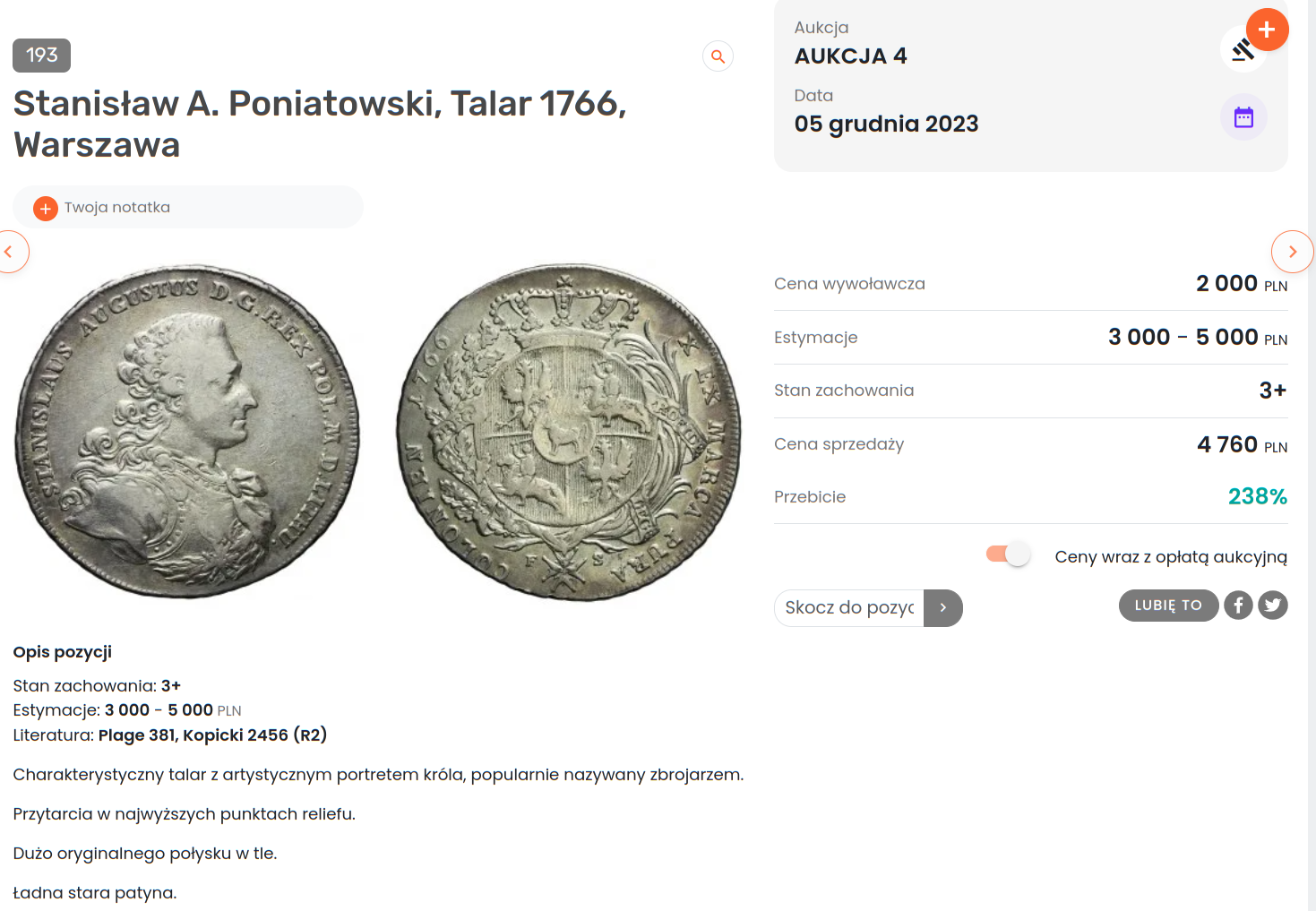1316x911 pixels.
Task: Open the coin obverse portrait image
Action: (187, 431)
